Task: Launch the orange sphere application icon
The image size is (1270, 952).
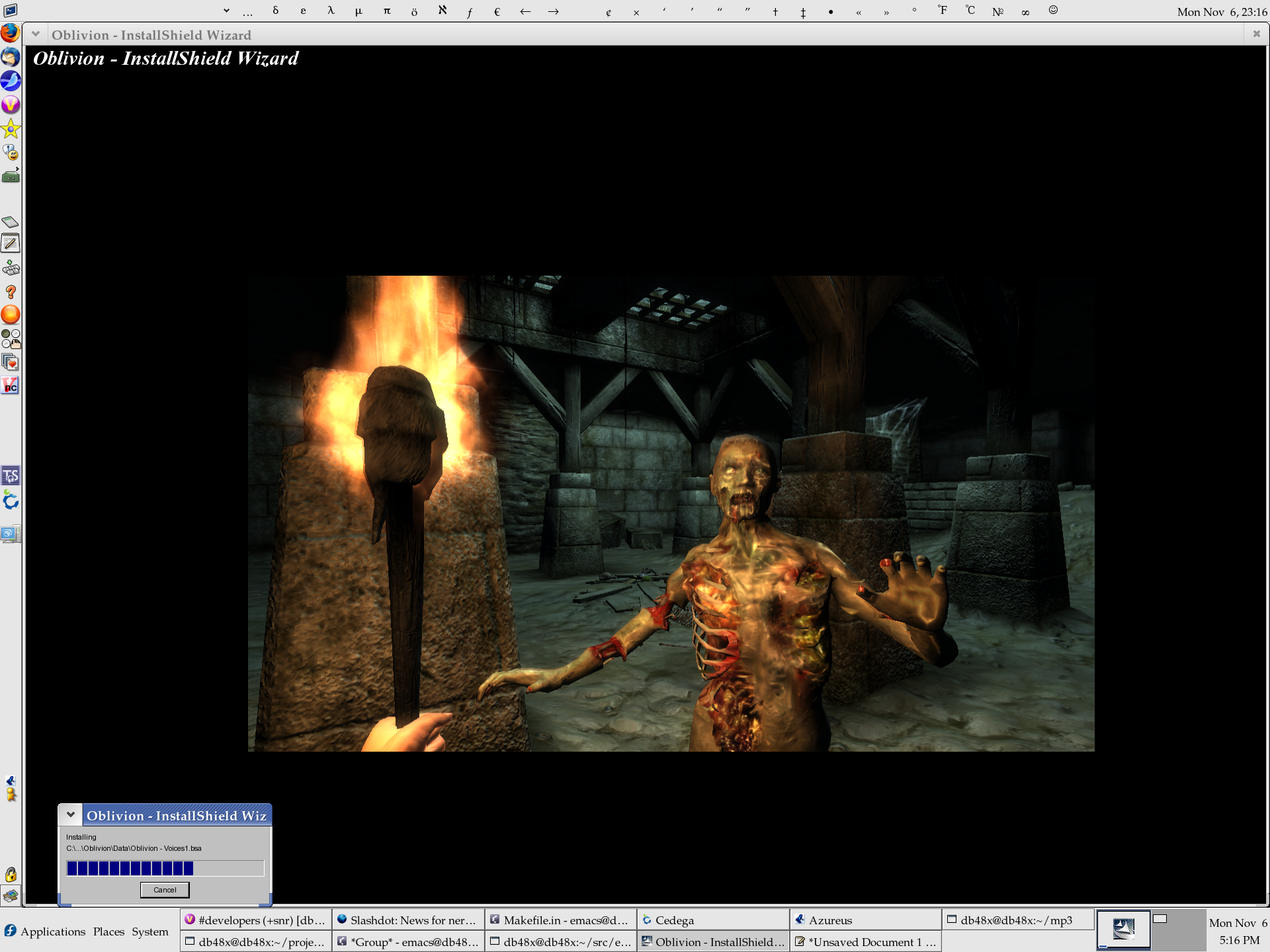Action: click(x=11, y=315)
